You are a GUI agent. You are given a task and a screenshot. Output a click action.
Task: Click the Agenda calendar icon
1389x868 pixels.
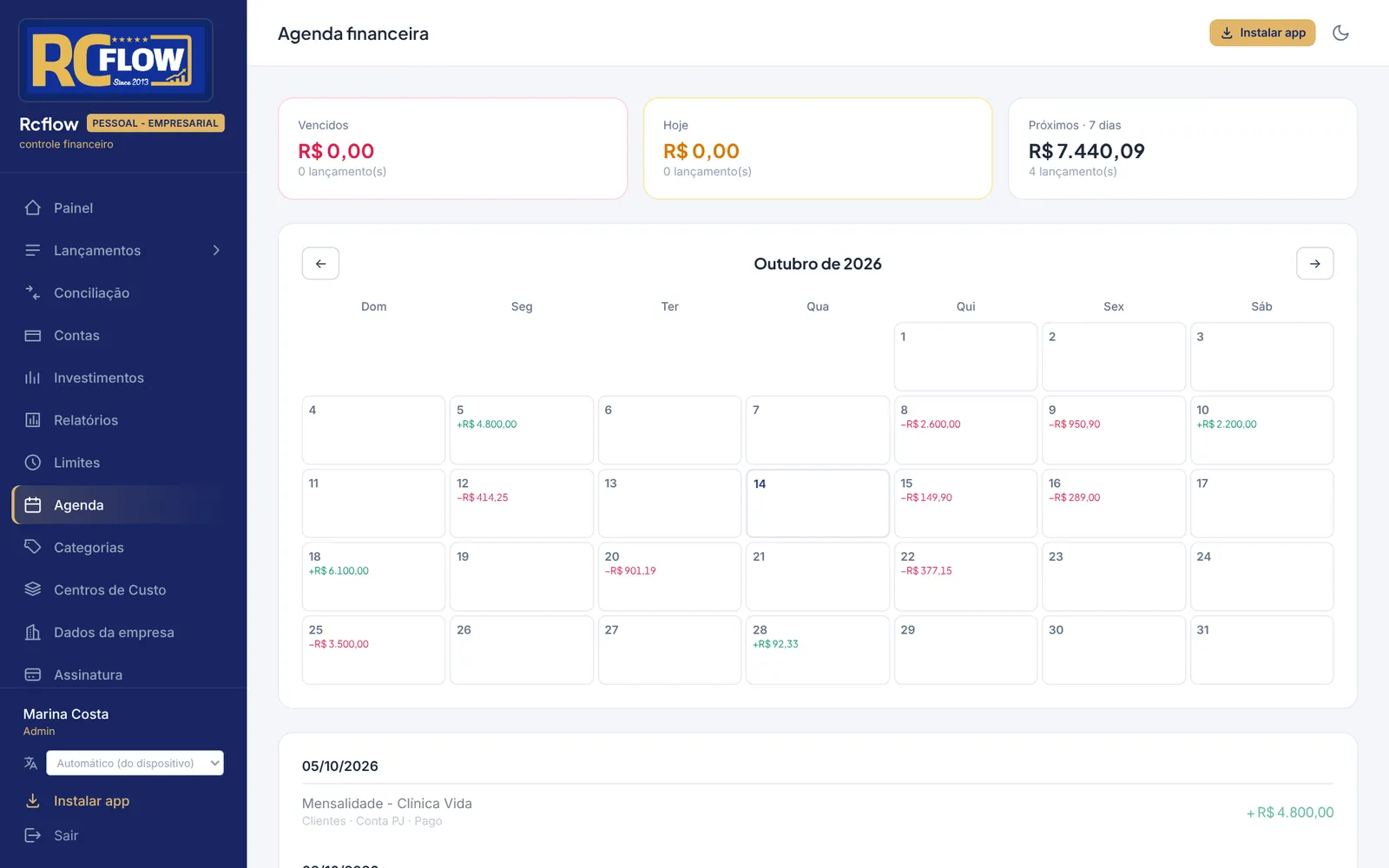pyautogui.click(x=33, y=505)
